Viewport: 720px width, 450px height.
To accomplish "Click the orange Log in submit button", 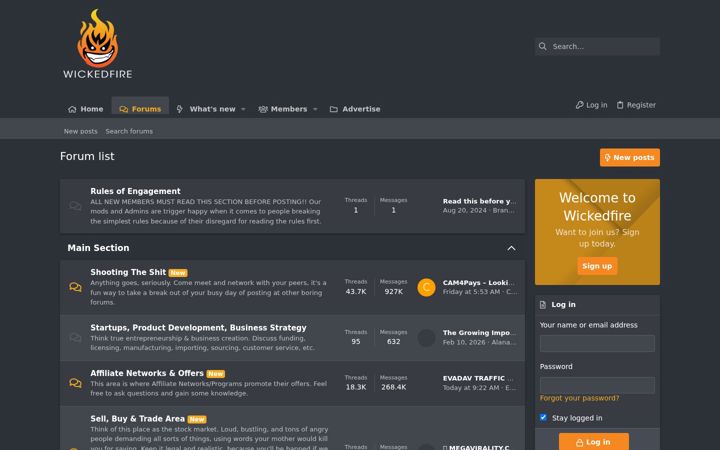I will click(x=594, y=442).
